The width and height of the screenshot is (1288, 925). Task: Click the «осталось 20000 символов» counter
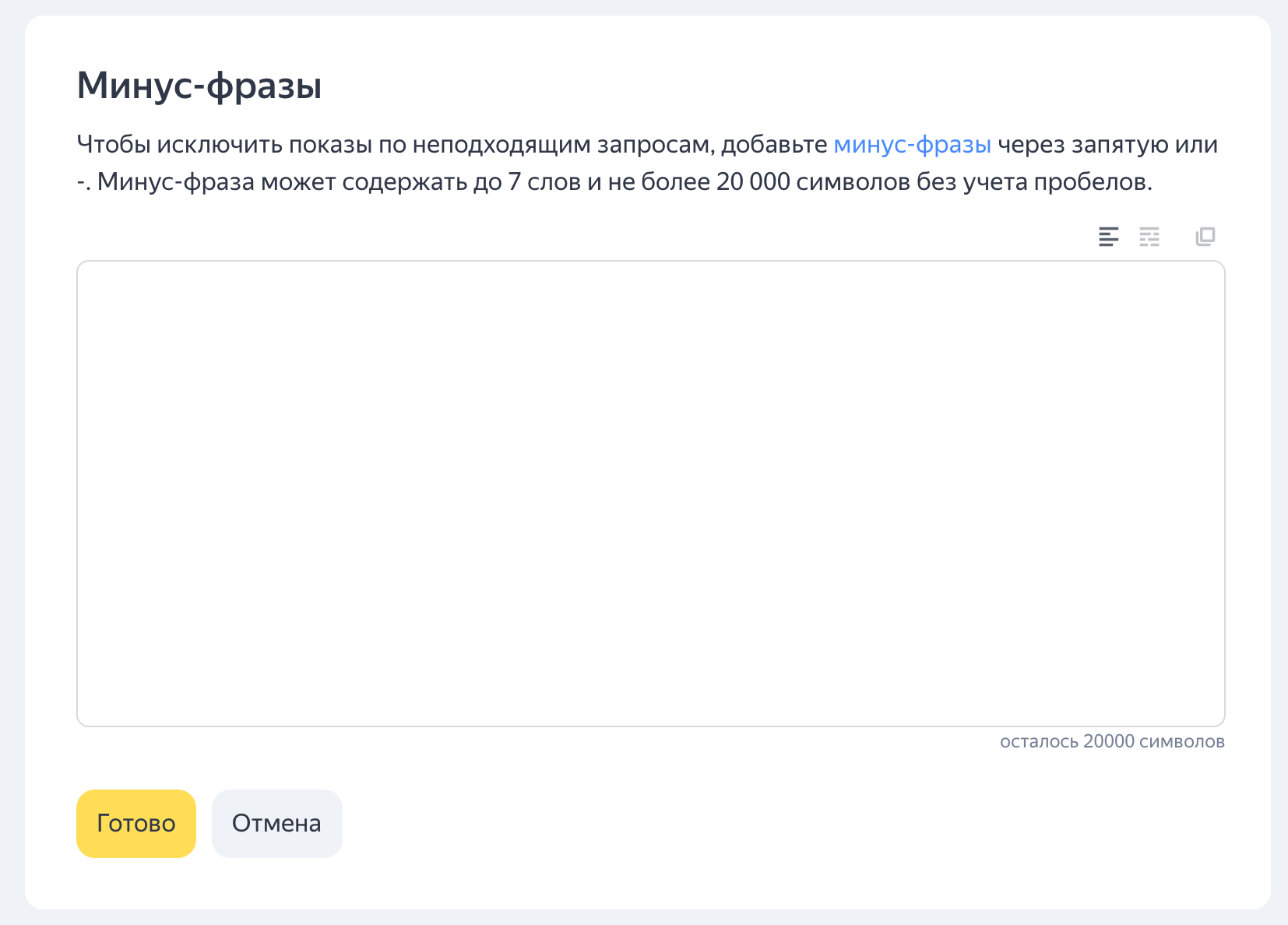point(1111,741)
